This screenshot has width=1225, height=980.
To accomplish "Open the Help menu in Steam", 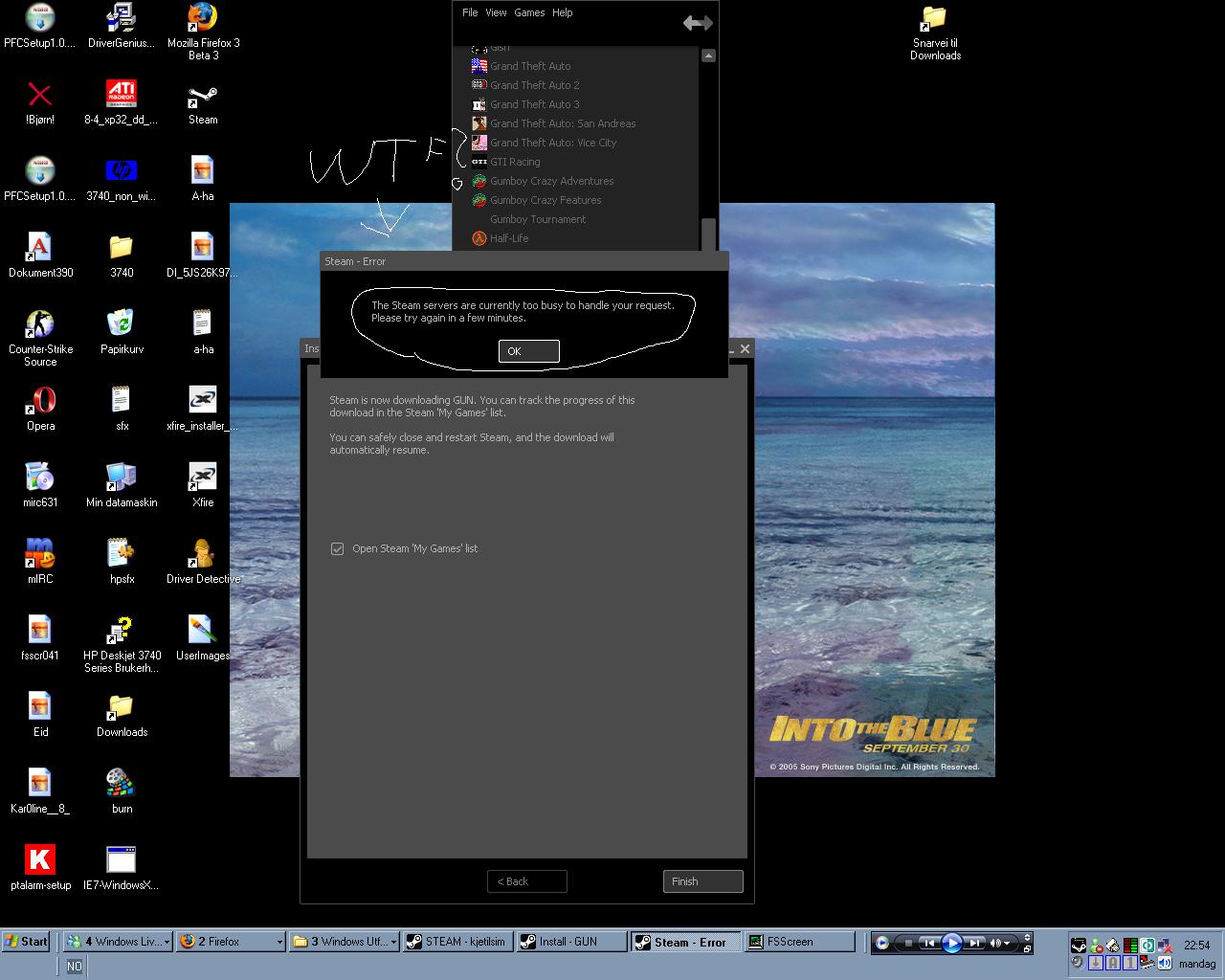I will coord(563,12).
